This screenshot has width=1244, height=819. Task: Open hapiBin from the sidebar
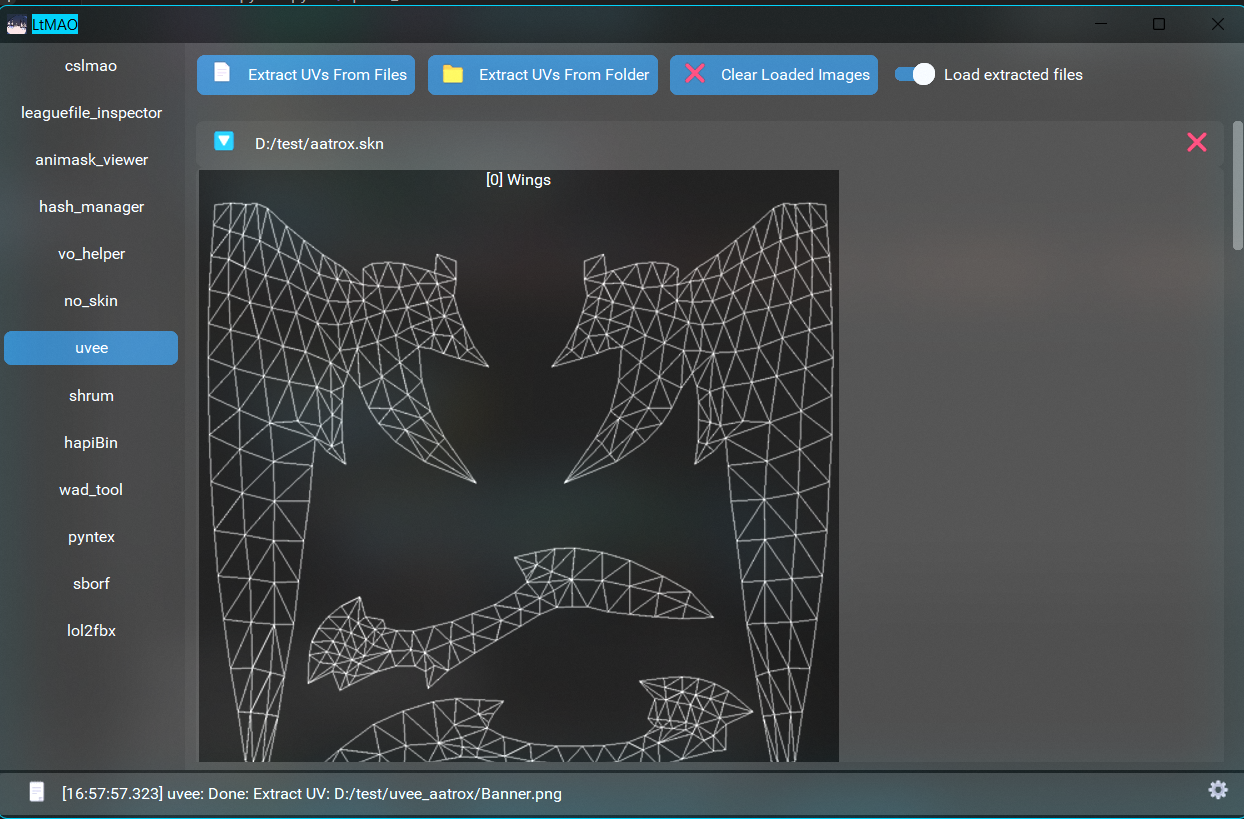91,443
